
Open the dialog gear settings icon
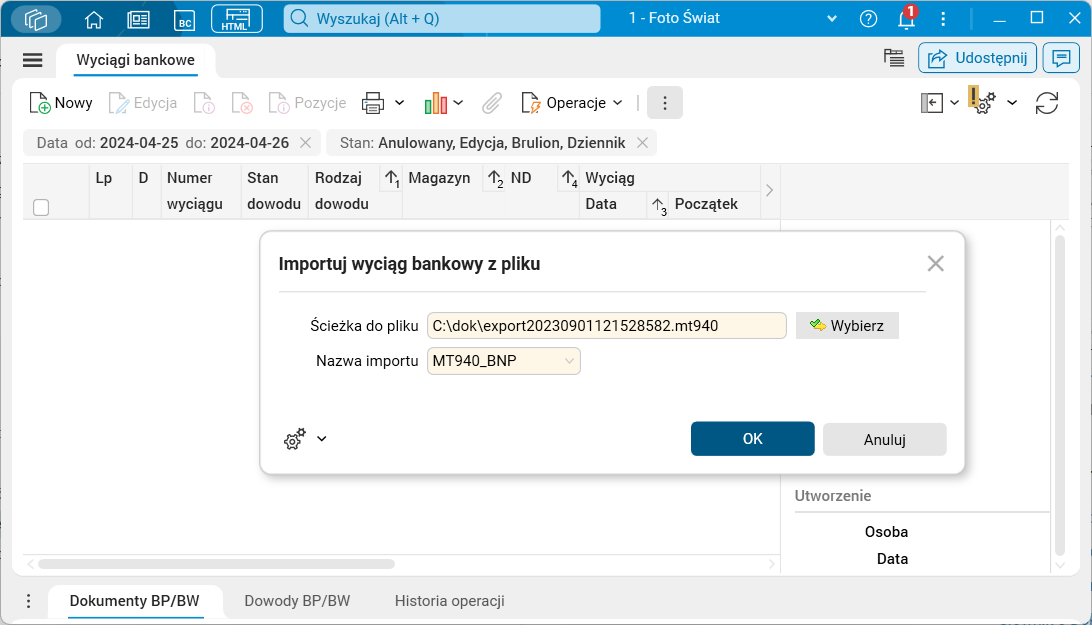click(295, 439)
